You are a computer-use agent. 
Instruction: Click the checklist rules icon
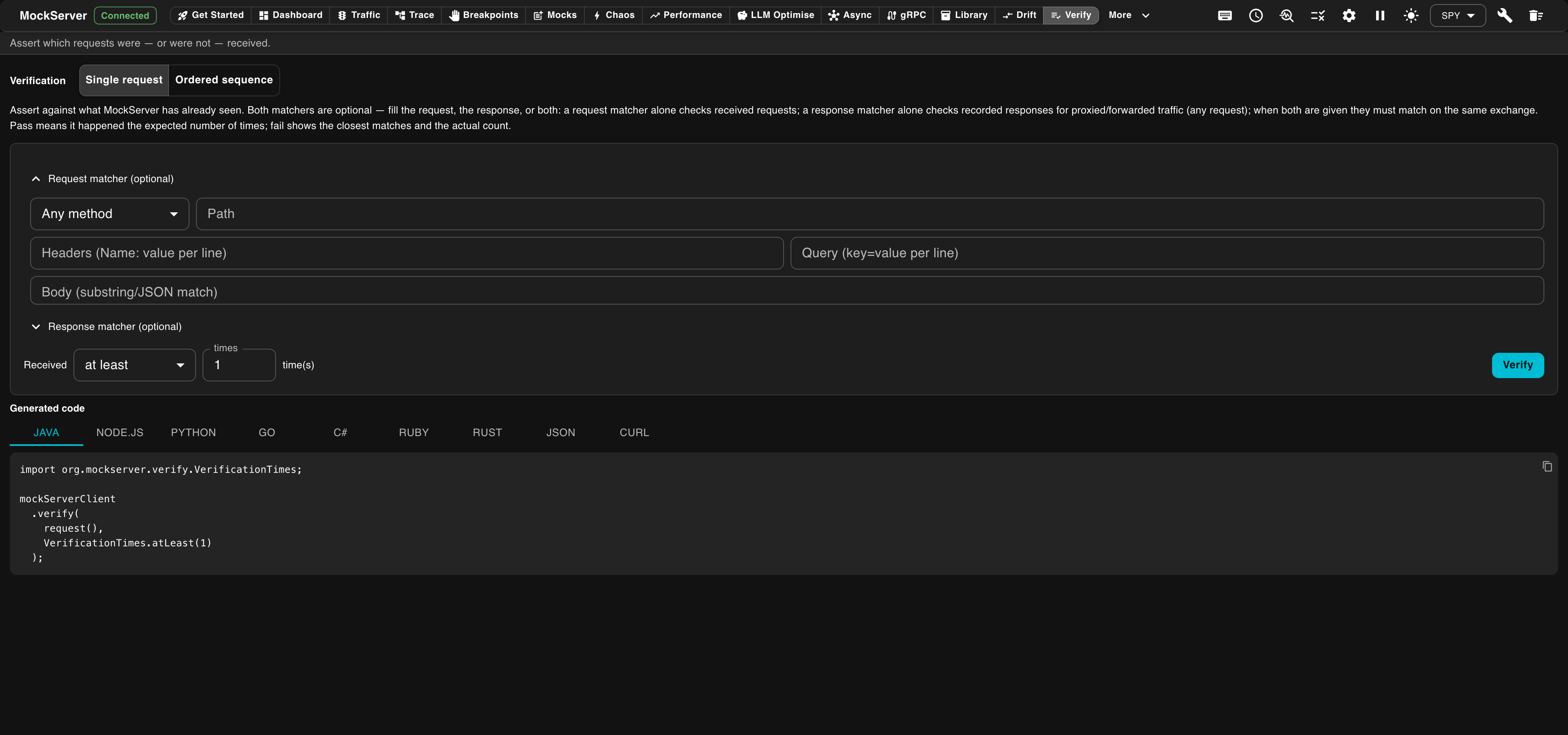1318,16
